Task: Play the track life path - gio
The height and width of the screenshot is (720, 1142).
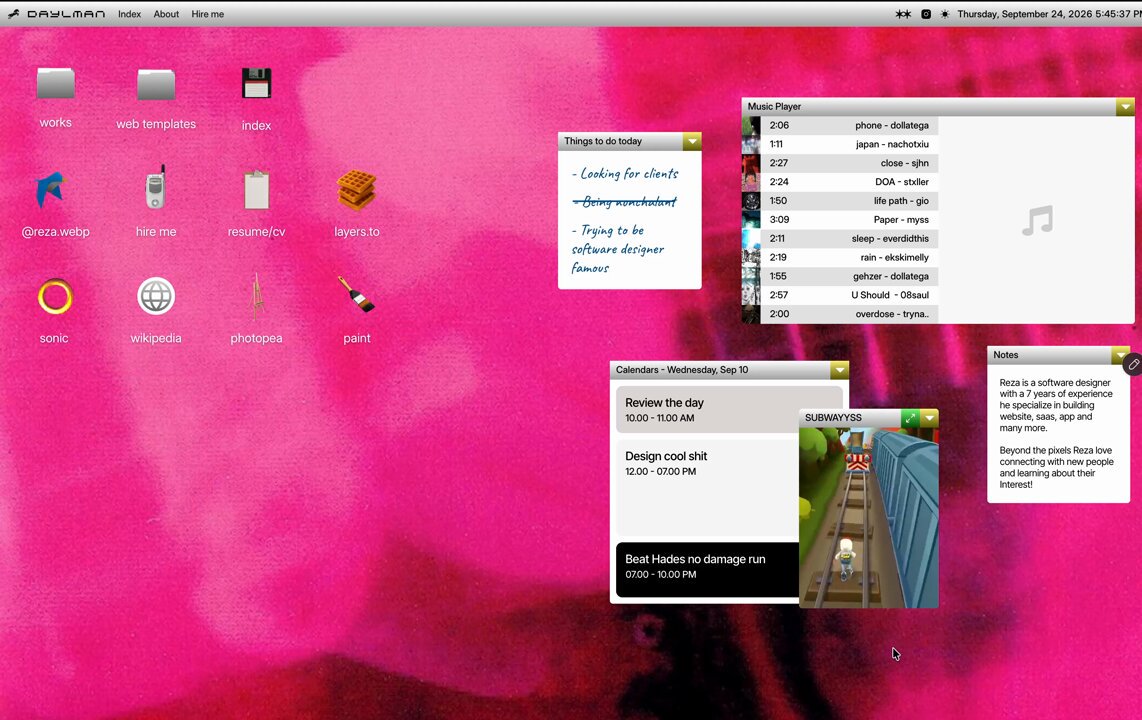Action: [840, 201]
